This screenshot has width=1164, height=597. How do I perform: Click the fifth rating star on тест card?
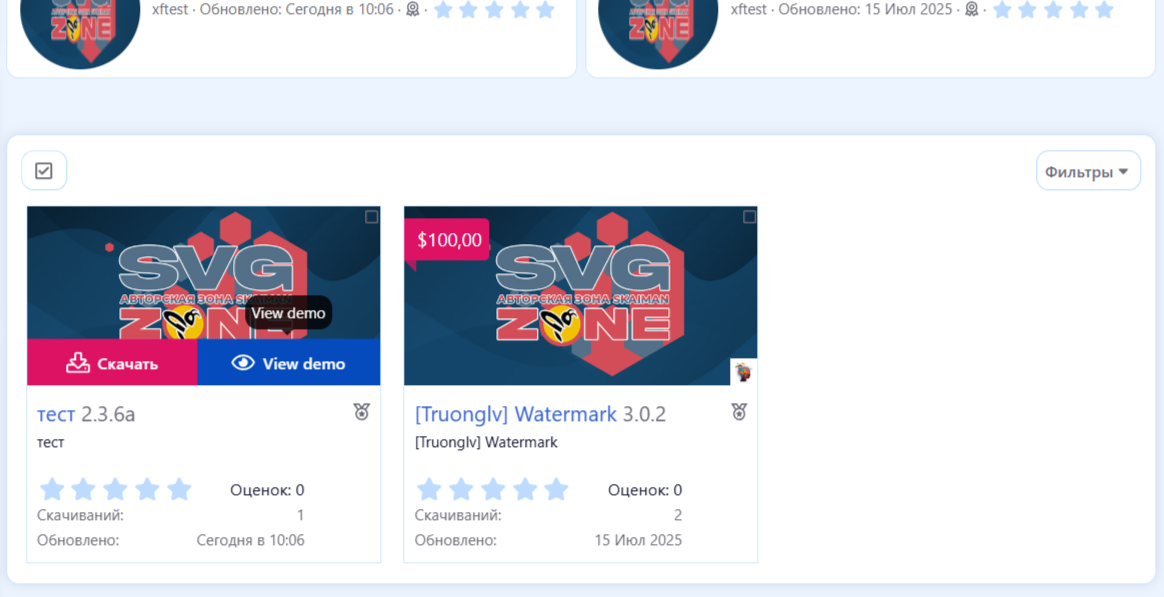tap(179, 489)
